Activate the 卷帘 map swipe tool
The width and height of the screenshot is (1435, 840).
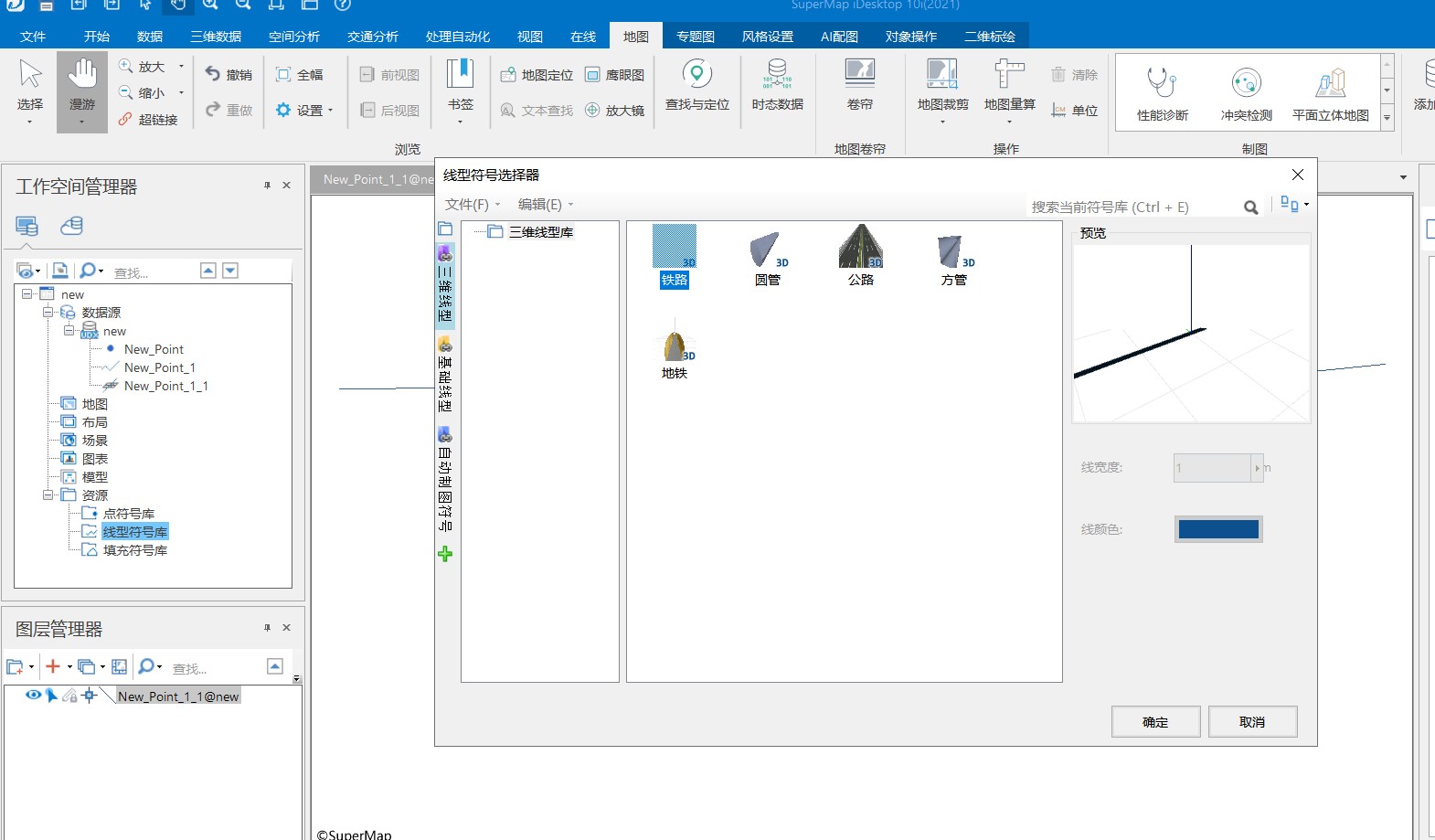tap(860, 85)
